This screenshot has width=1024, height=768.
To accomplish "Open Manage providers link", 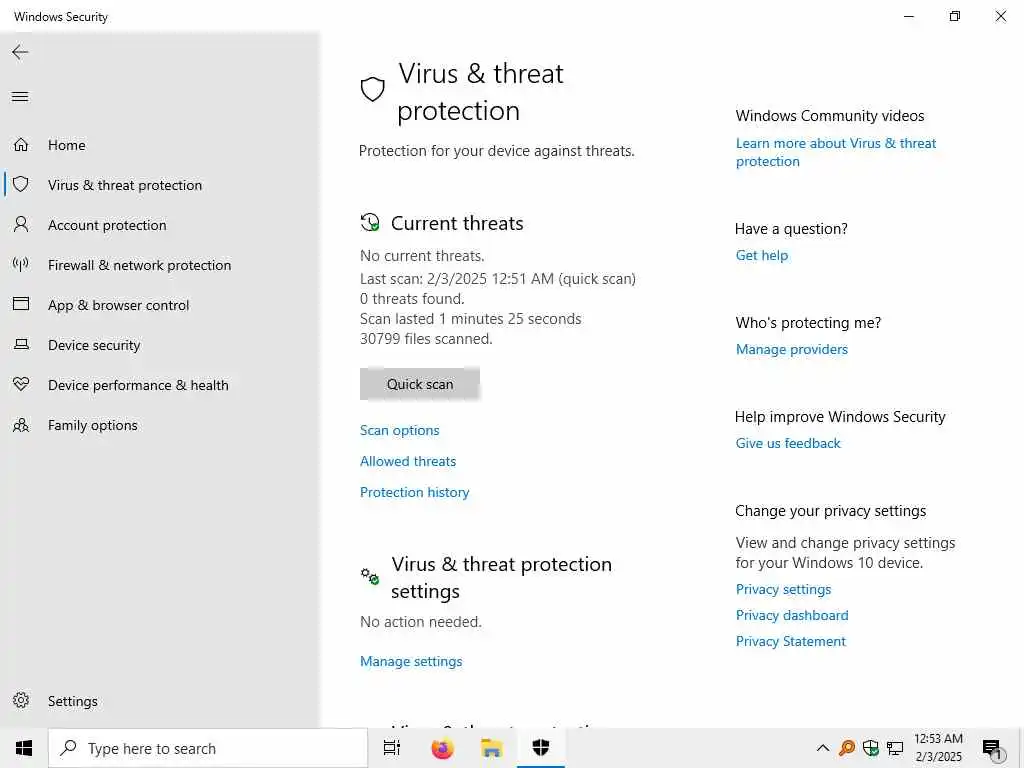I will [792, 349].
